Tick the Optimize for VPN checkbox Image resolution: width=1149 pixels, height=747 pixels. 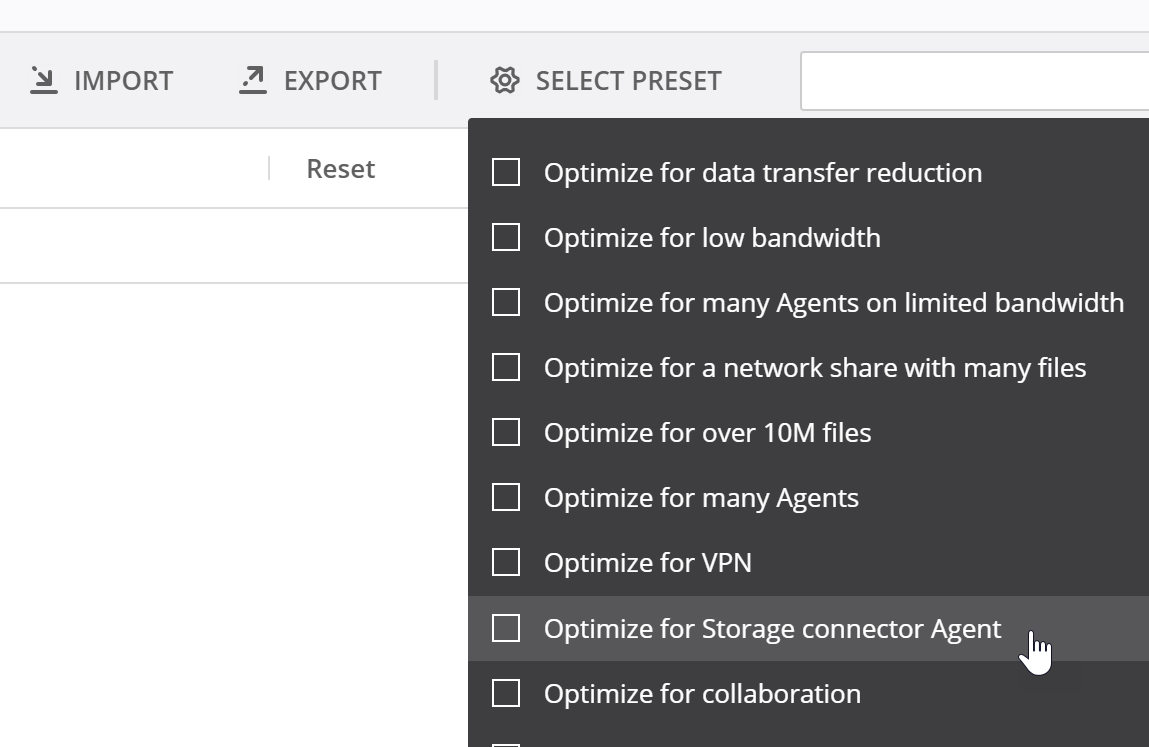pos(506,562)
